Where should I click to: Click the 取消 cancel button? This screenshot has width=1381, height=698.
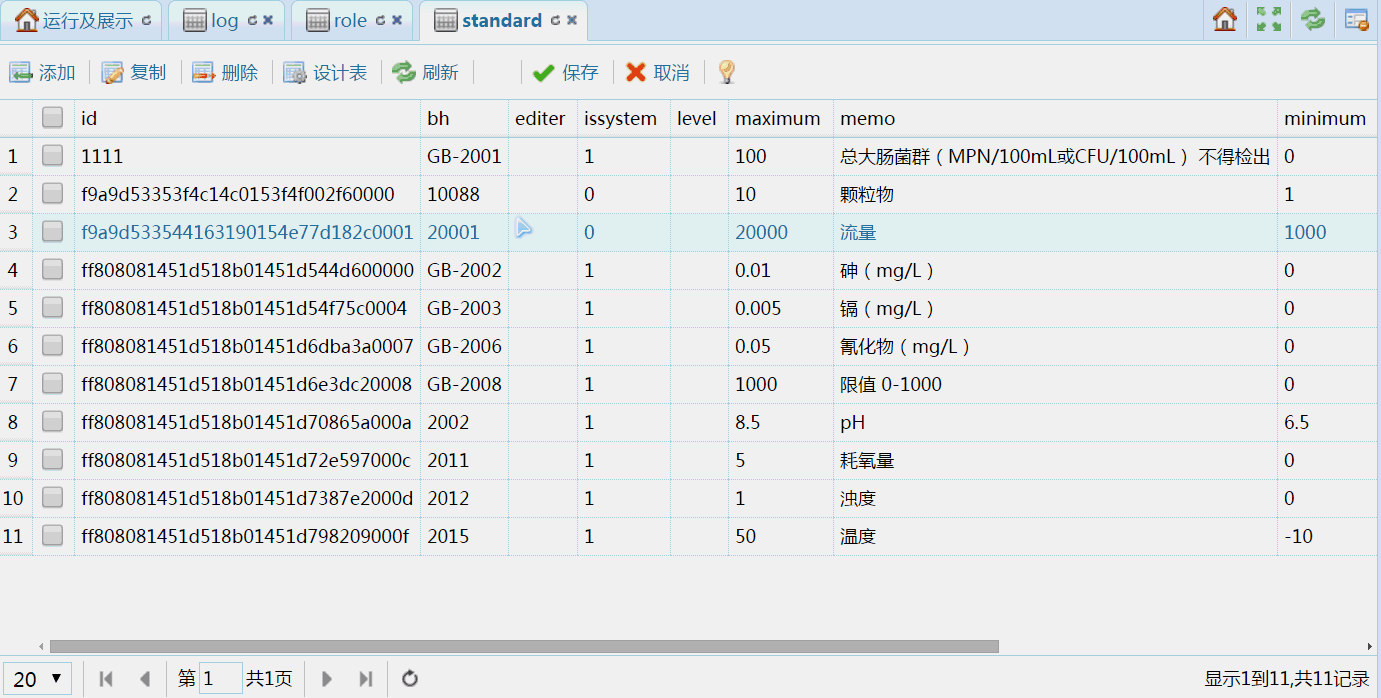pos(657,72)
